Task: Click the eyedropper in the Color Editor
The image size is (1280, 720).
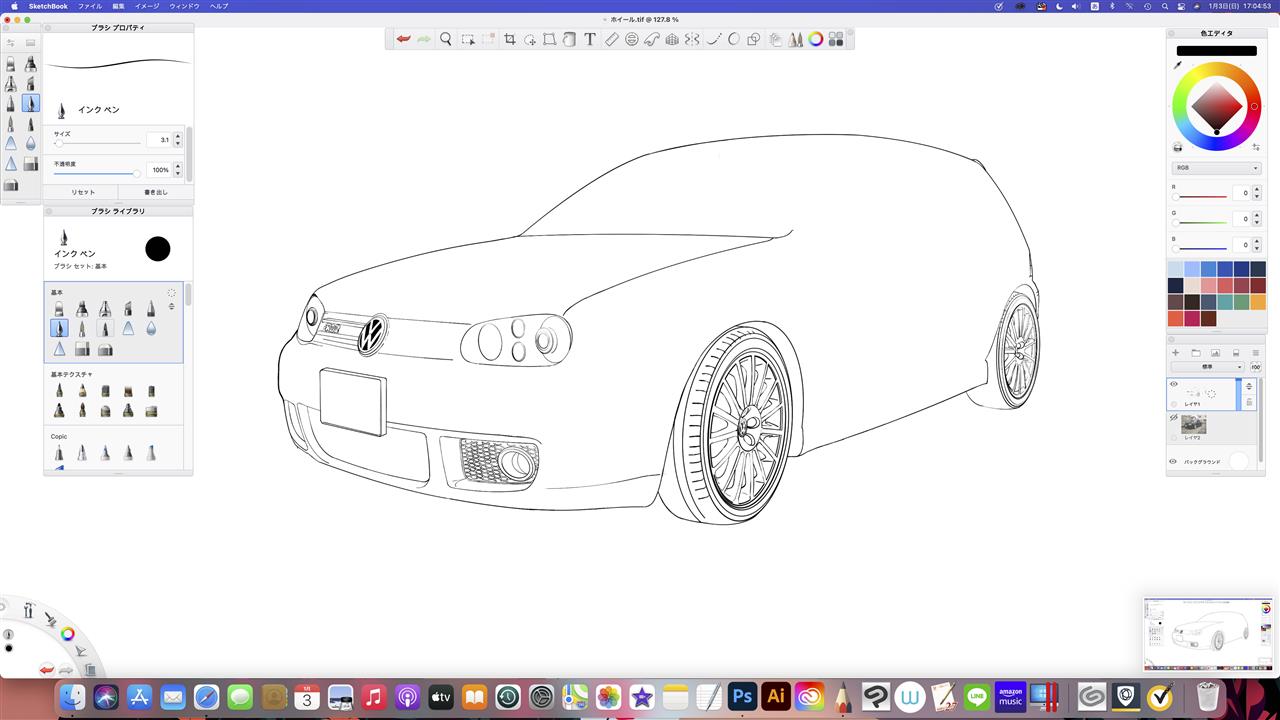Action: (x=1178, y=65)
